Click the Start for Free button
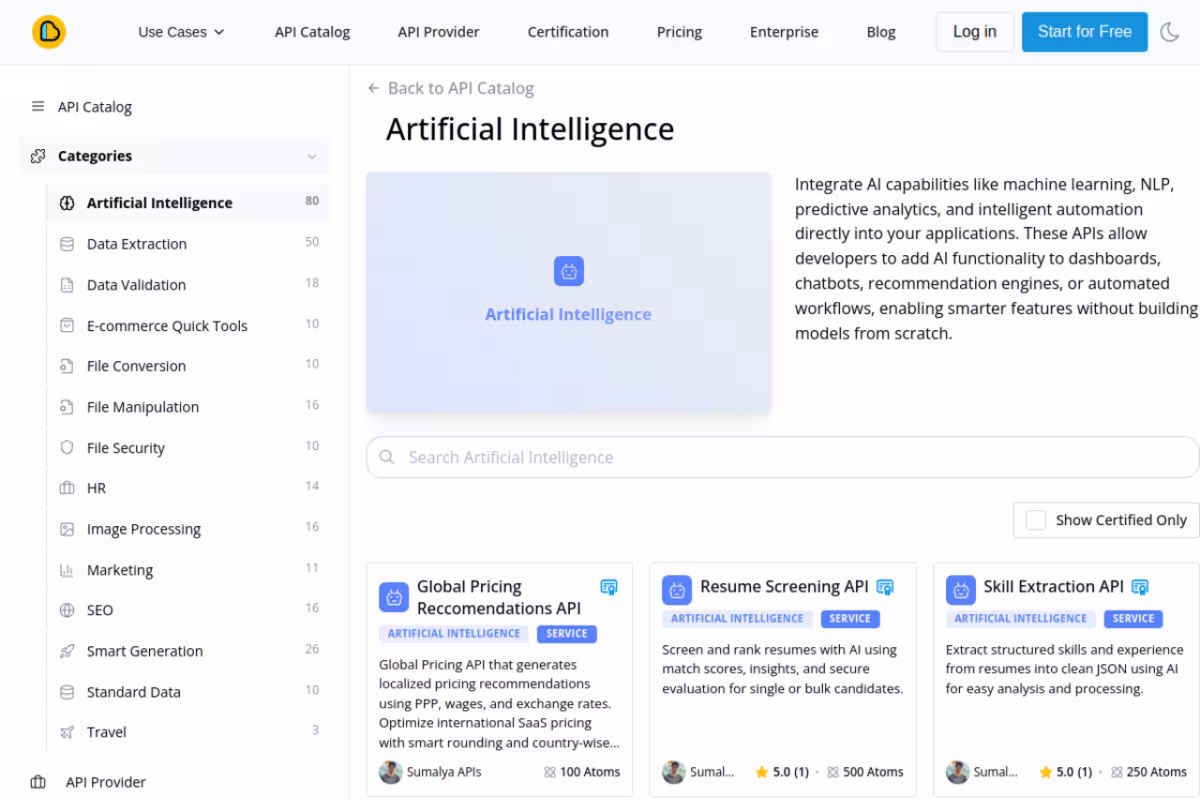Screen dimensions: 1200x800 (1084, 32)
